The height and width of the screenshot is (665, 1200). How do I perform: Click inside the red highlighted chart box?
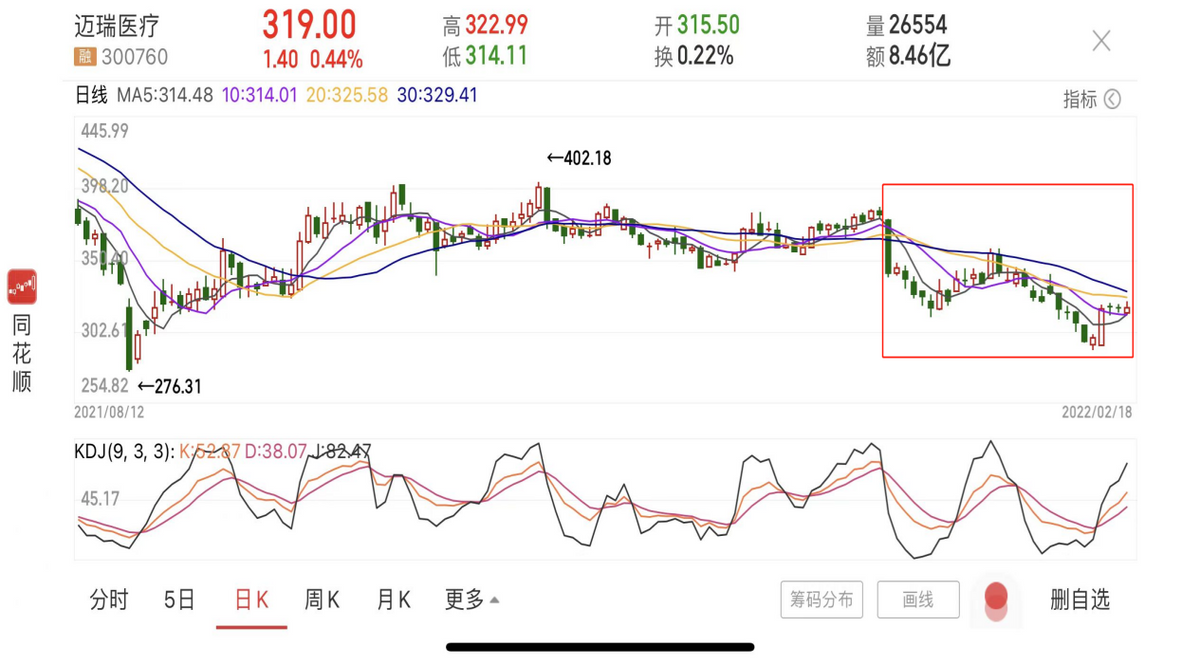1007,270
